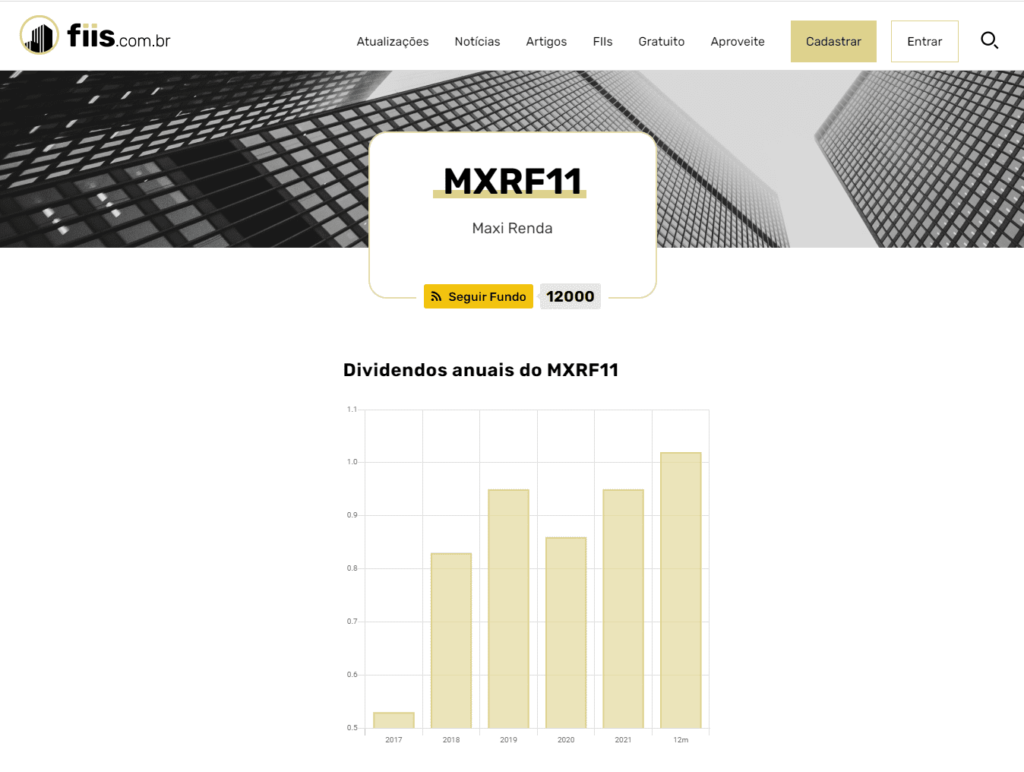Follow the fund with Seguir Fundo
Image resolution: width=1024 pixels, height=772 pixels.
478,297
